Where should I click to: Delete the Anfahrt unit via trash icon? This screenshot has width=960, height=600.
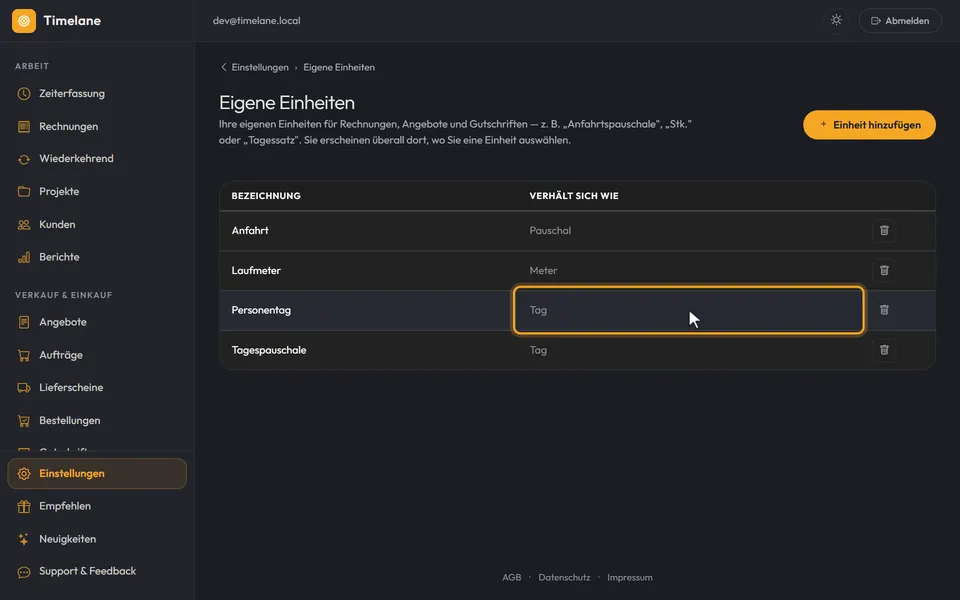pyautogui.click(x=884, y=231)
